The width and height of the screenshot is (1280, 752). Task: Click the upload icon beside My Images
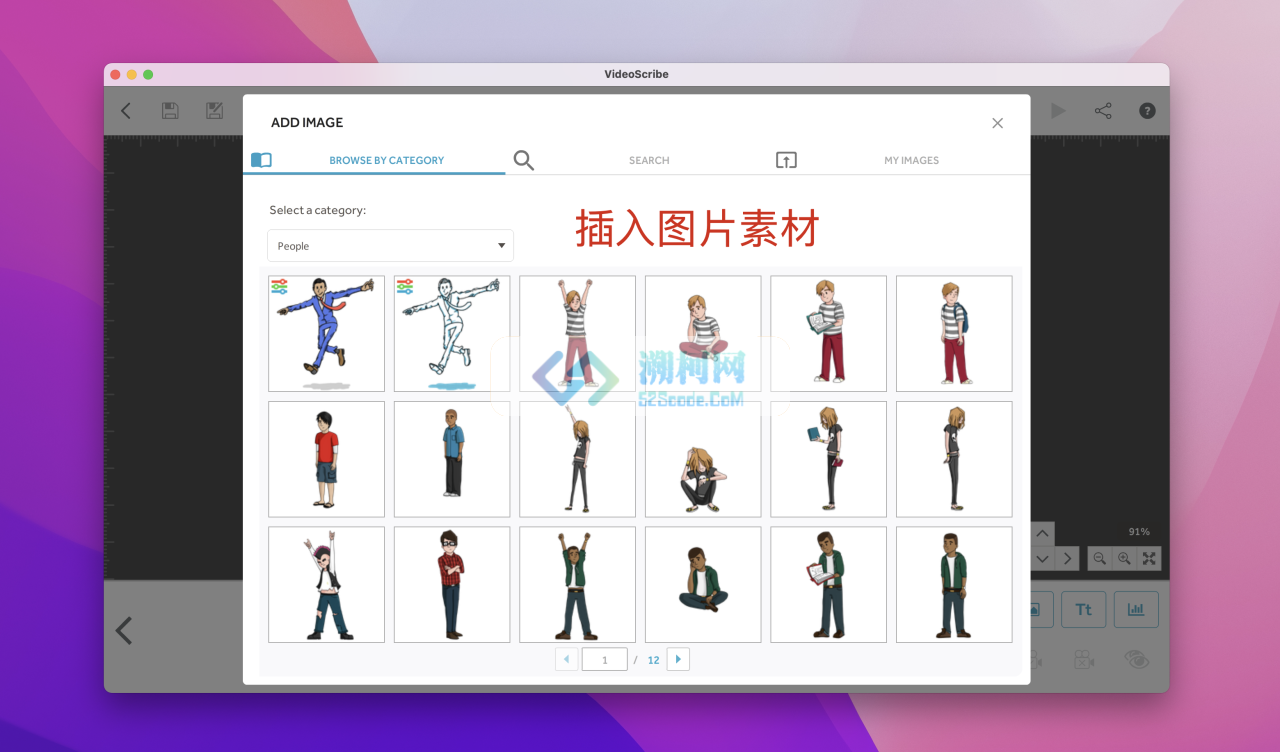[786, 160]
